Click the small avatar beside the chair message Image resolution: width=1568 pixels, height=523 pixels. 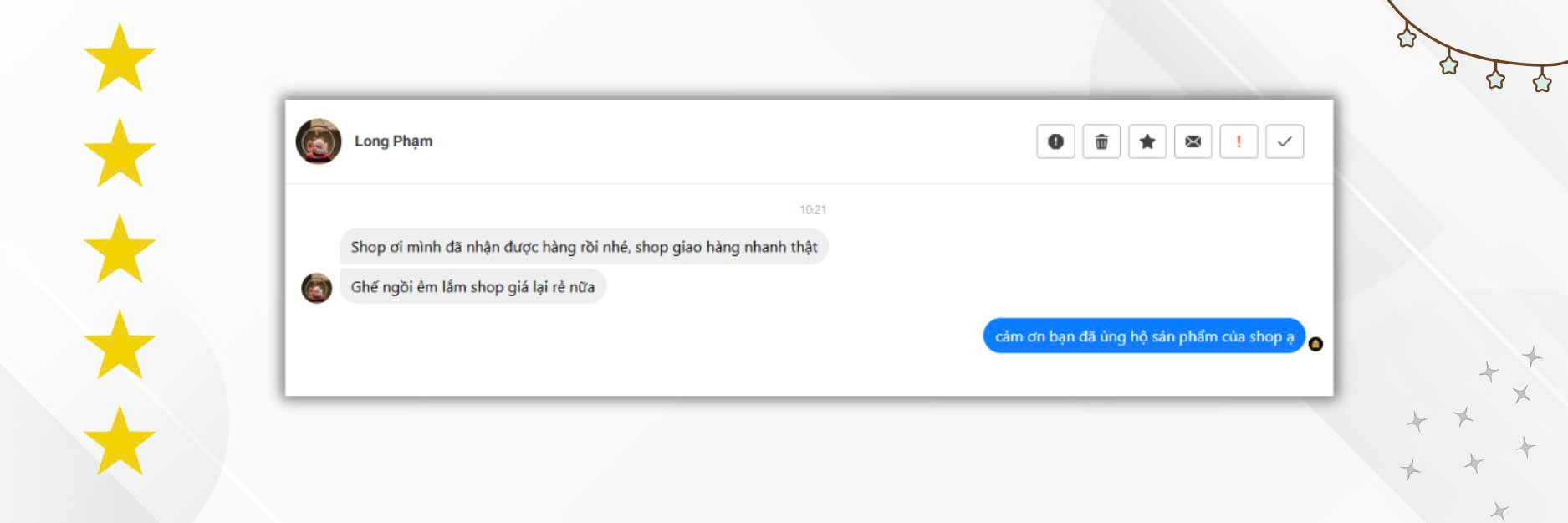(317, 288)
